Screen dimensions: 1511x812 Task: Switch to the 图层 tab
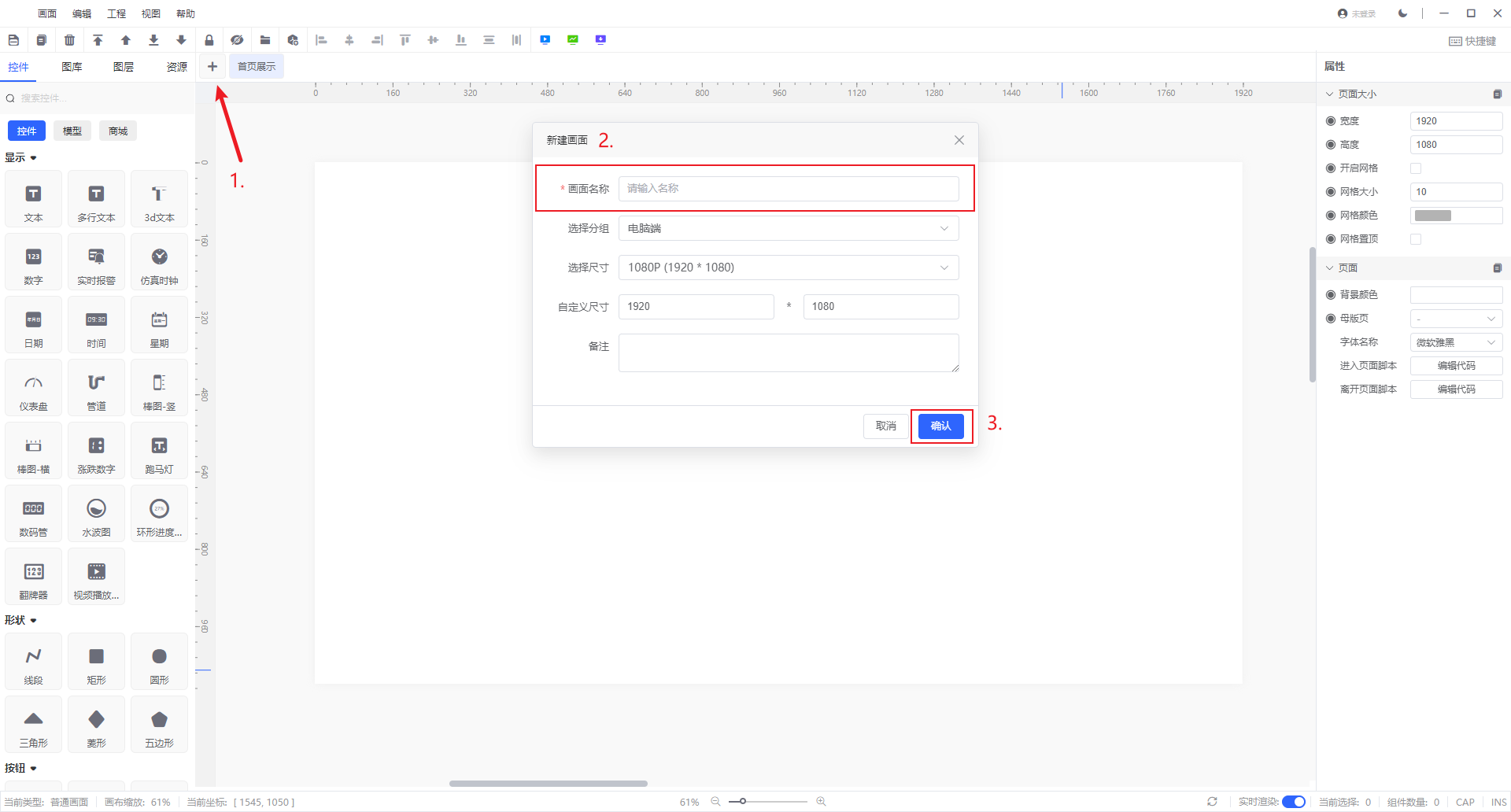click(x=124, y=67)
